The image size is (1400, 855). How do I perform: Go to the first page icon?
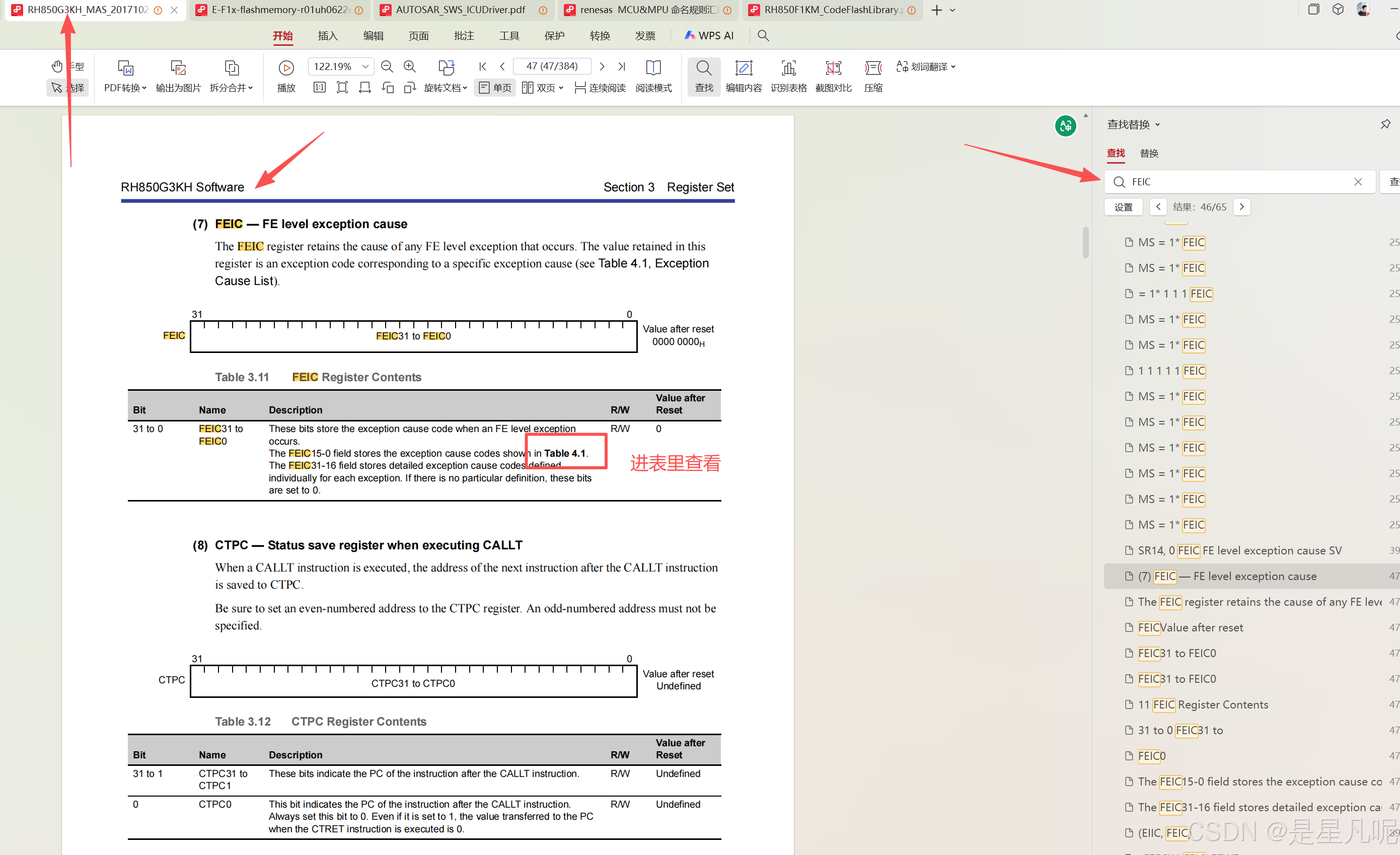[x=482, y=66]
